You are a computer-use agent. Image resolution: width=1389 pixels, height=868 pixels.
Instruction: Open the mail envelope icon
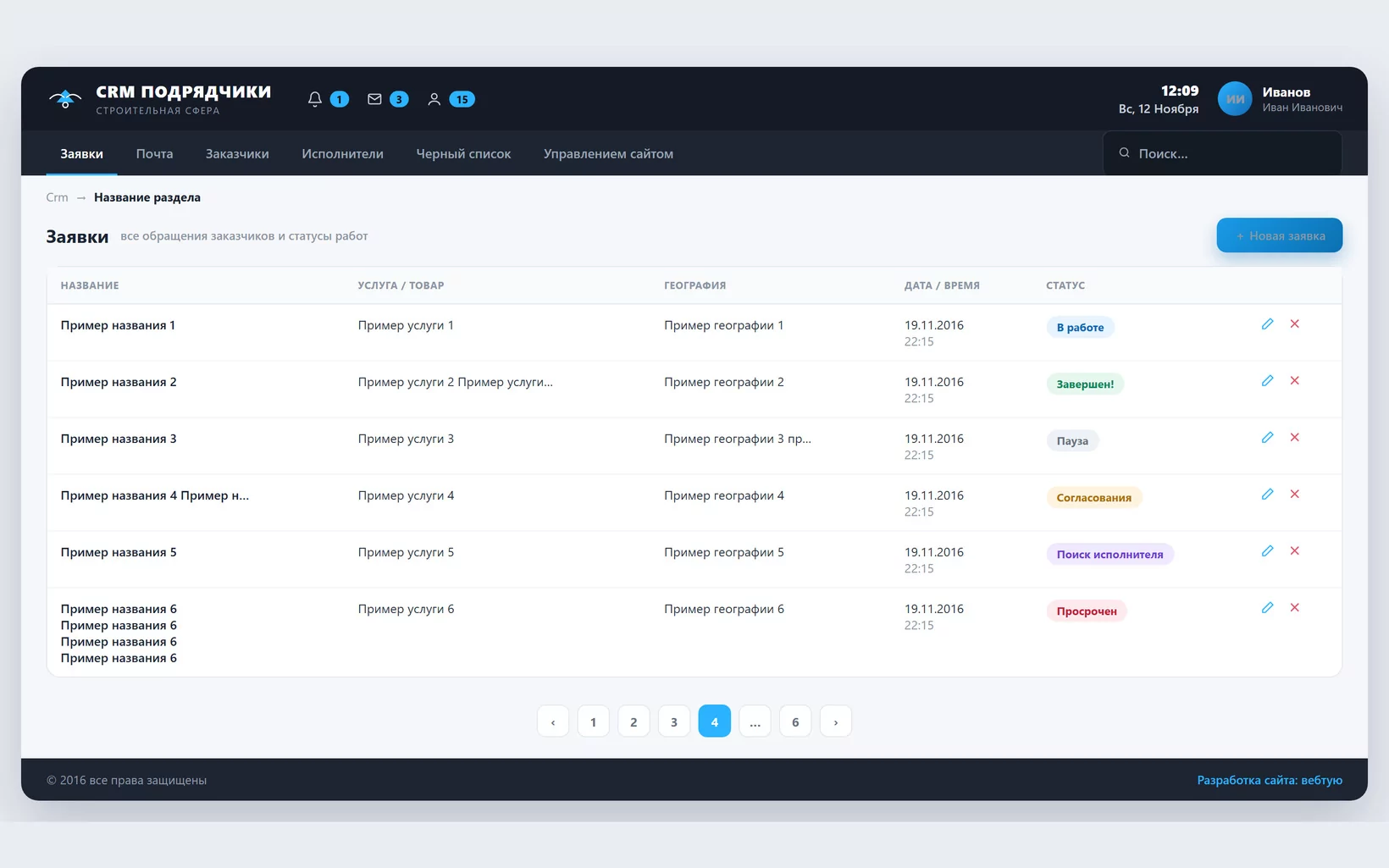click(374, 99)
